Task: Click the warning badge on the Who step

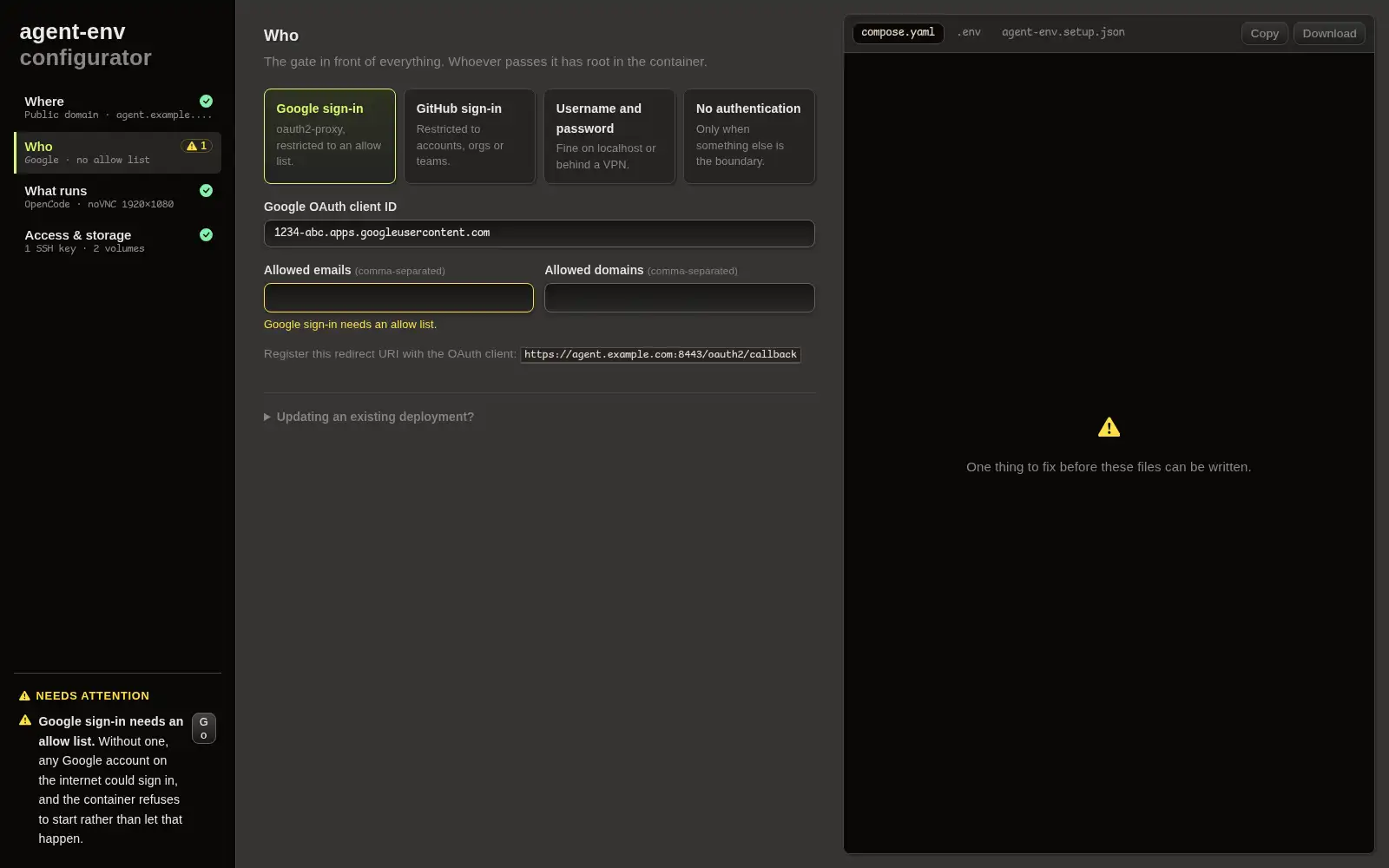Action: click(x=196, y=146)
